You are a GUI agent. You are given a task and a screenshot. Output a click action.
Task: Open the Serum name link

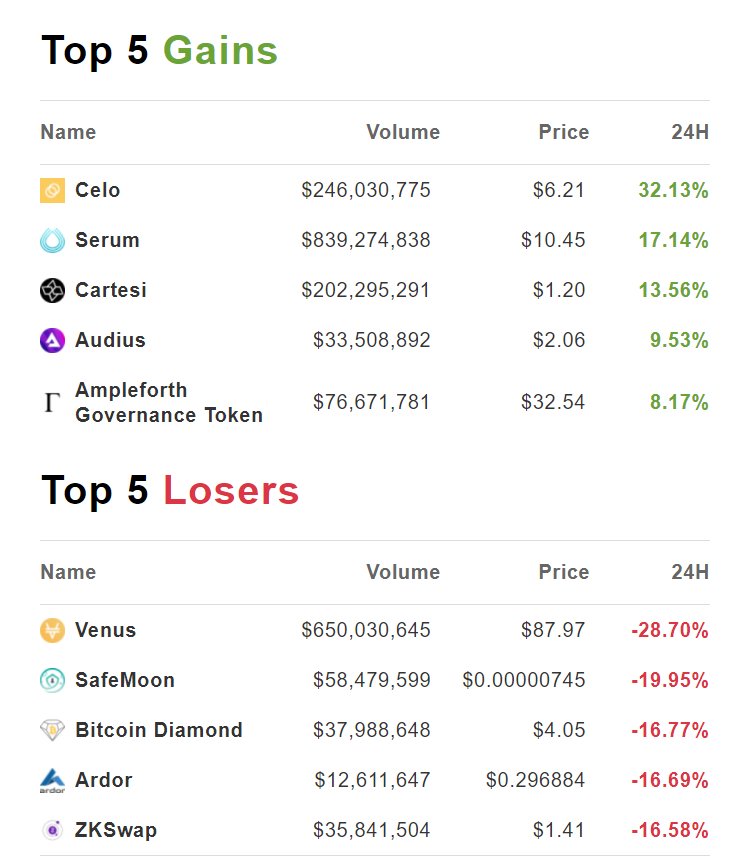click(108, 240)
